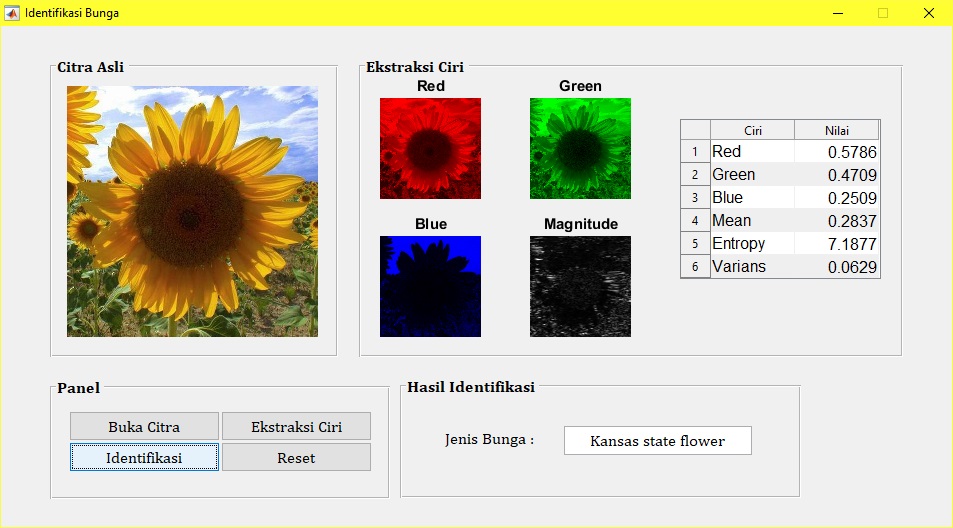
Task: Run the Identifikasi button
Action: tap(144, 457)
